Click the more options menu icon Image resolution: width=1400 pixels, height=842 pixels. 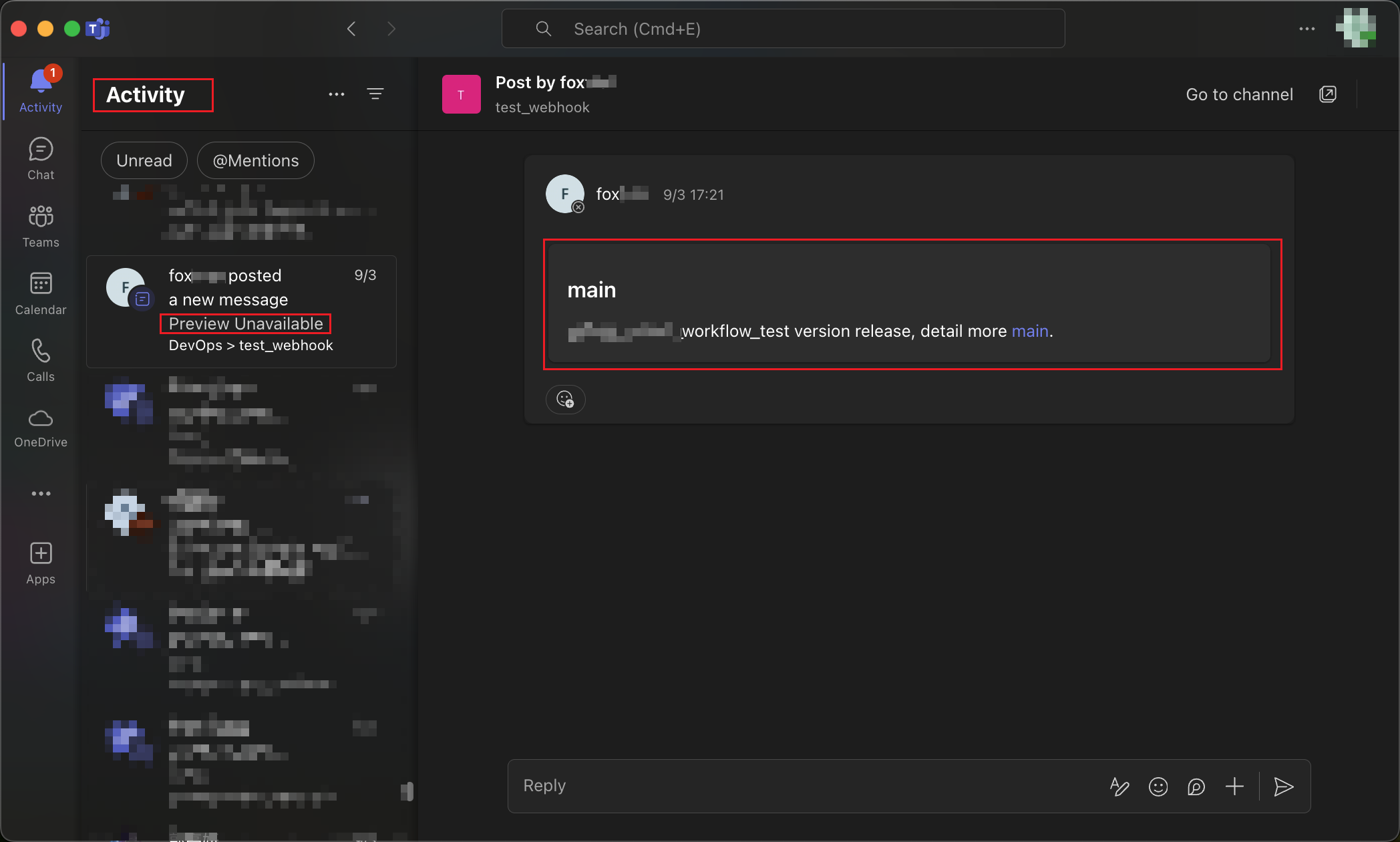[336, 93]
